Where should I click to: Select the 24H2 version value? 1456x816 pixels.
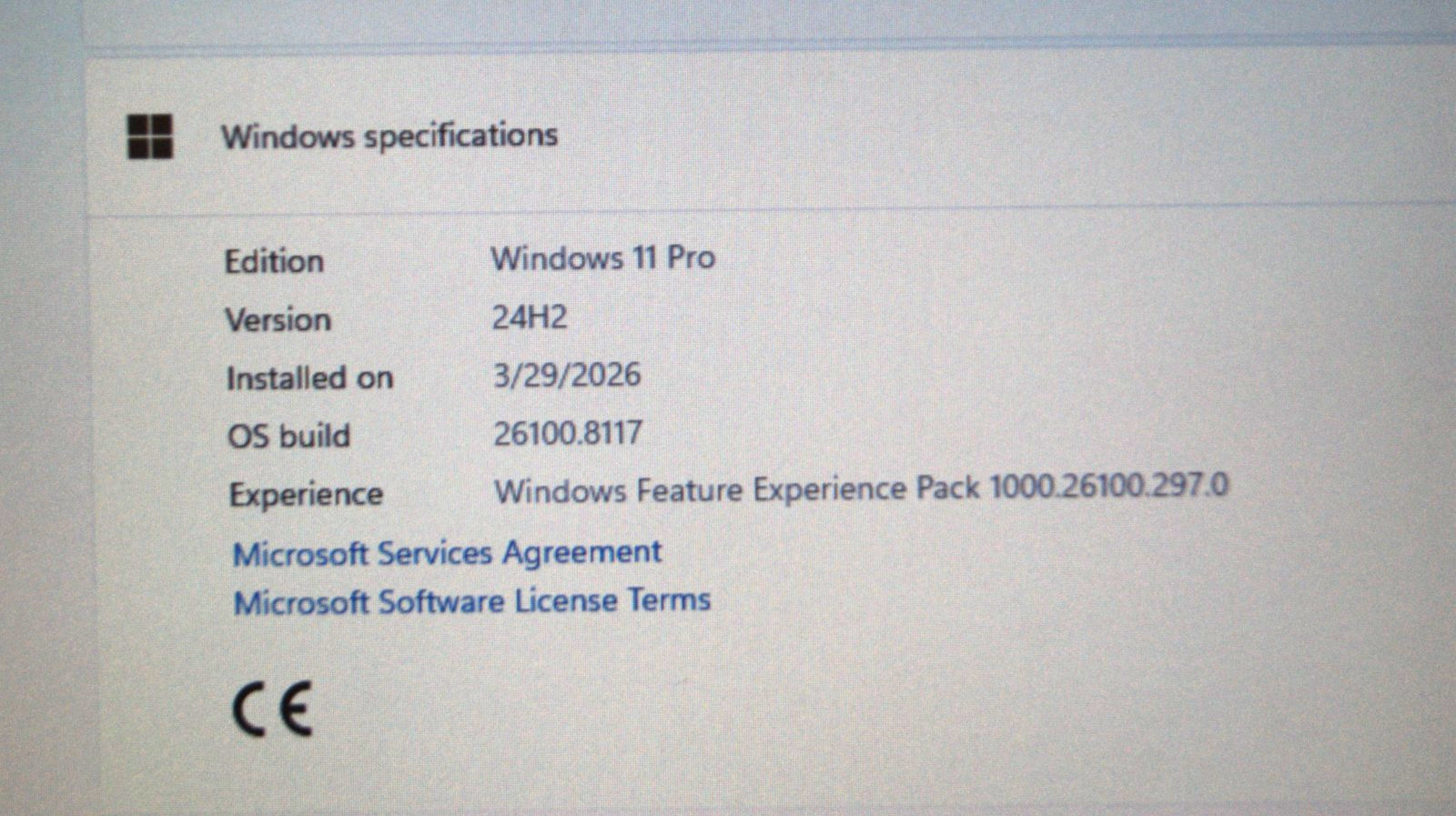click(x=530, y=317)
